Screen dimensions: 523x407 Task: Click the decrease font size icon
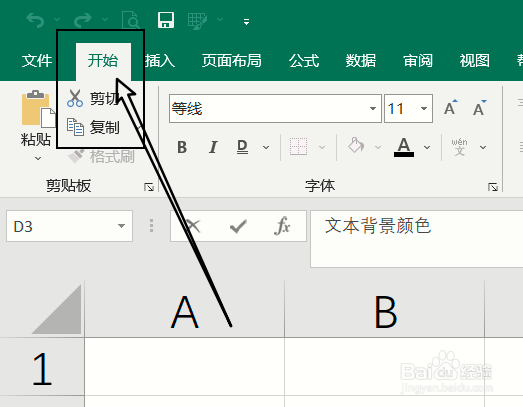(480, 107)
